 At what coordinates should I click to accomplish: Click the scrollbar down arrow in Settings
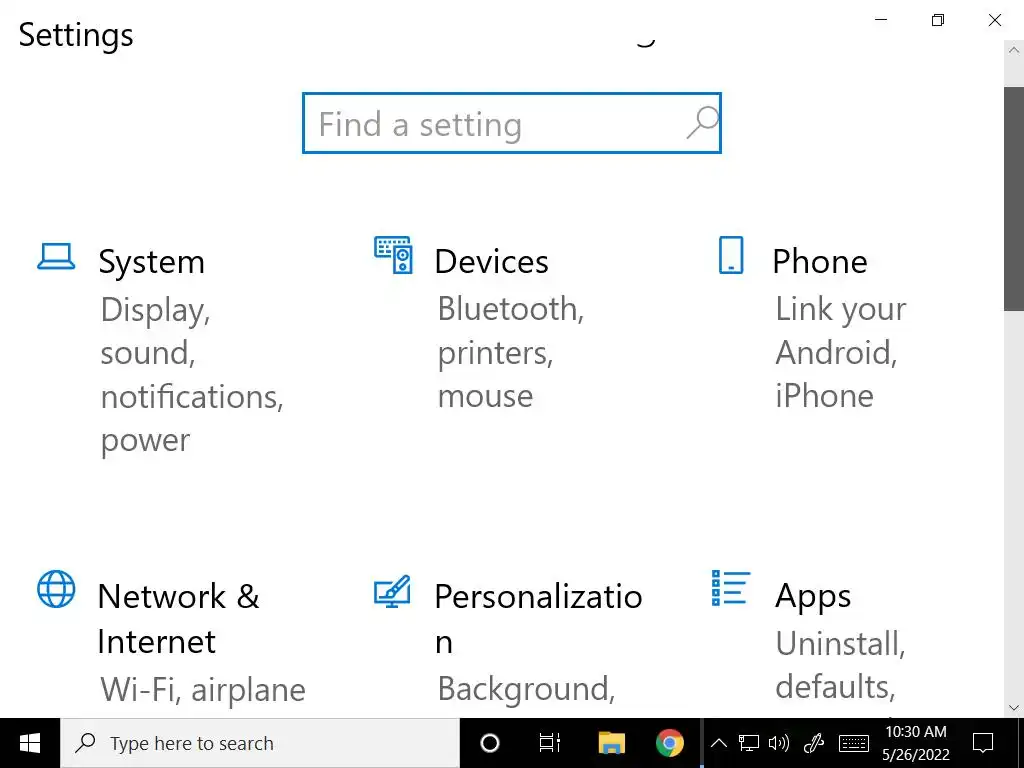(x=1014, y=707)
